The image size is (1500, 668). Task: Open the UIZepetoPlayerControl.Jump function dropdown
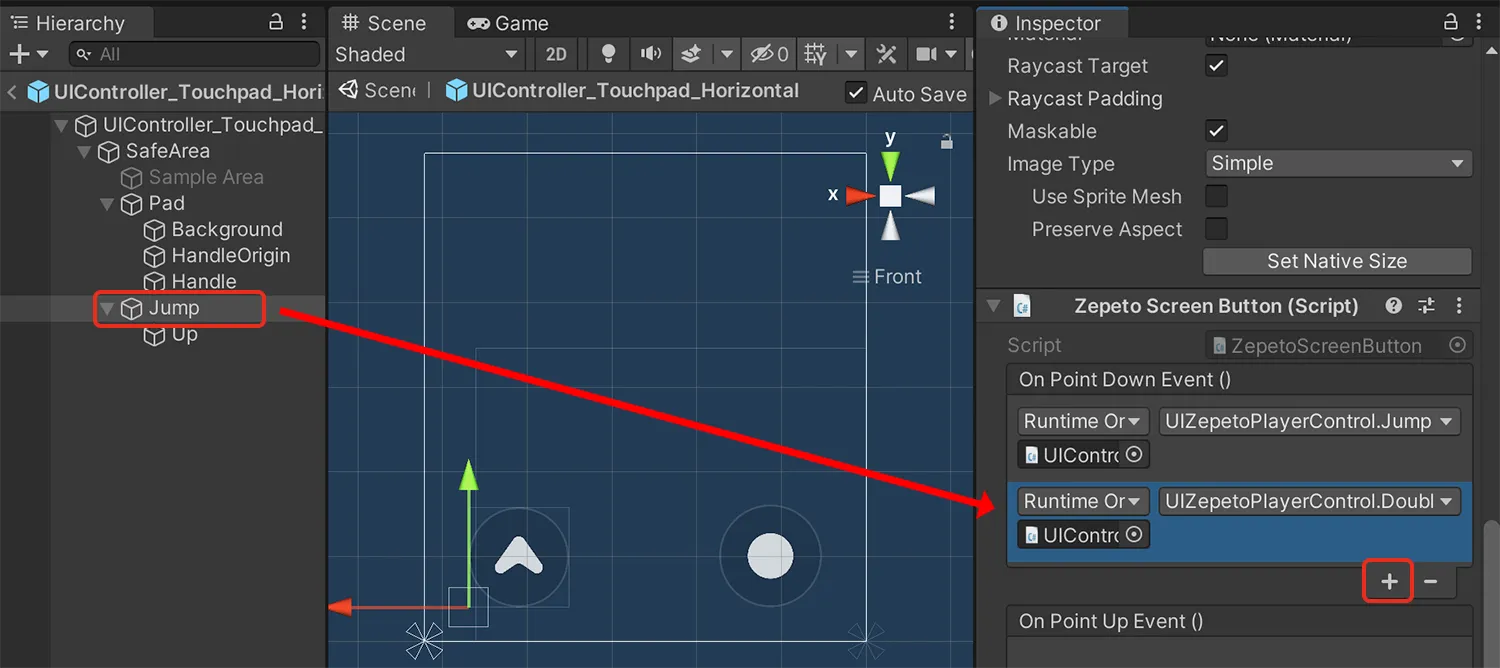[1310, 421]
